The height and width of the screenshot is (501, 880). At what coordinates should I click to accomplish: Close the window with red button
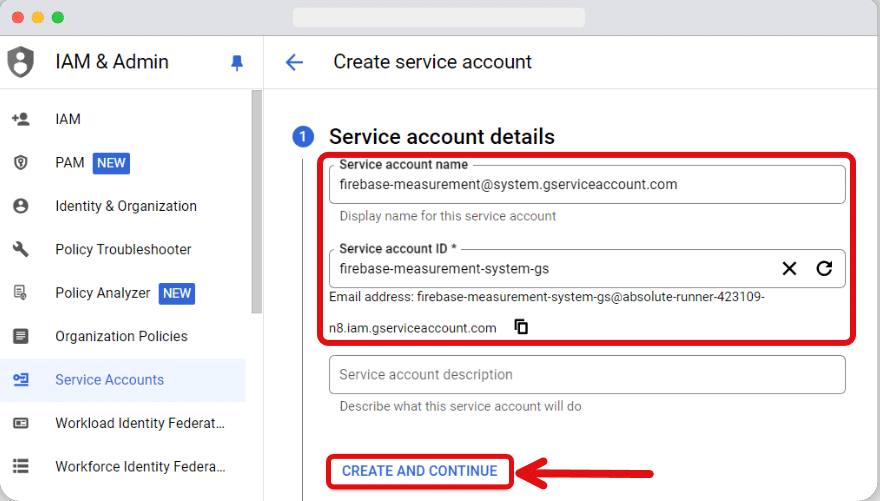click(x=18, y=17)
